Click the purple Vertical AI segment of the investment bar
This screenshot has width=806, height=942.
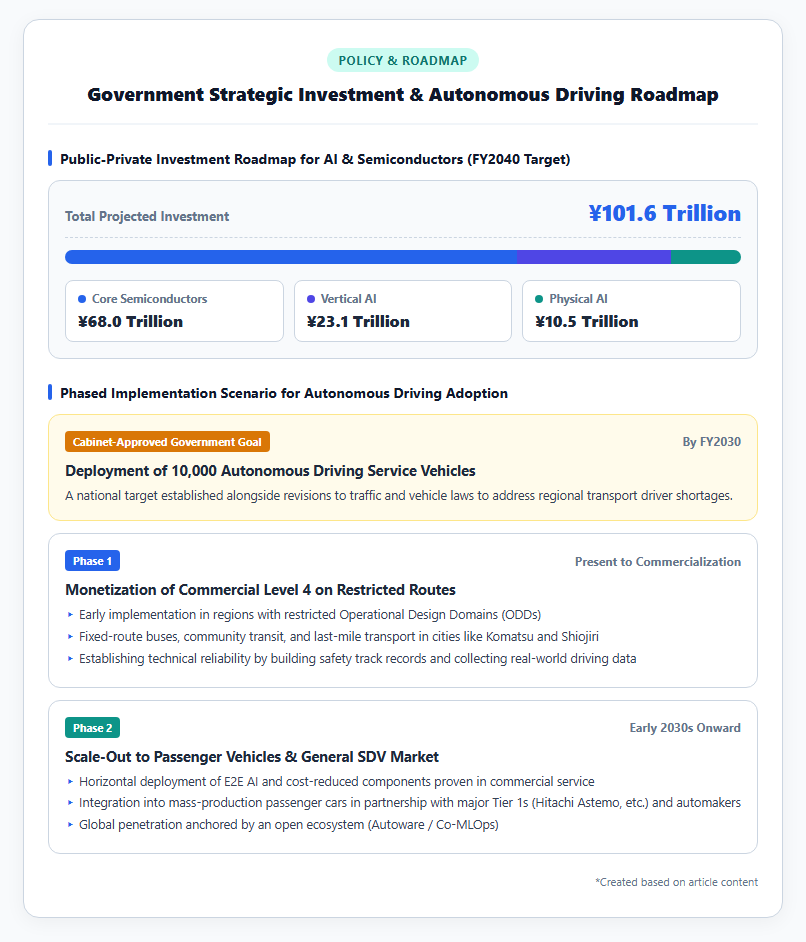594,257
